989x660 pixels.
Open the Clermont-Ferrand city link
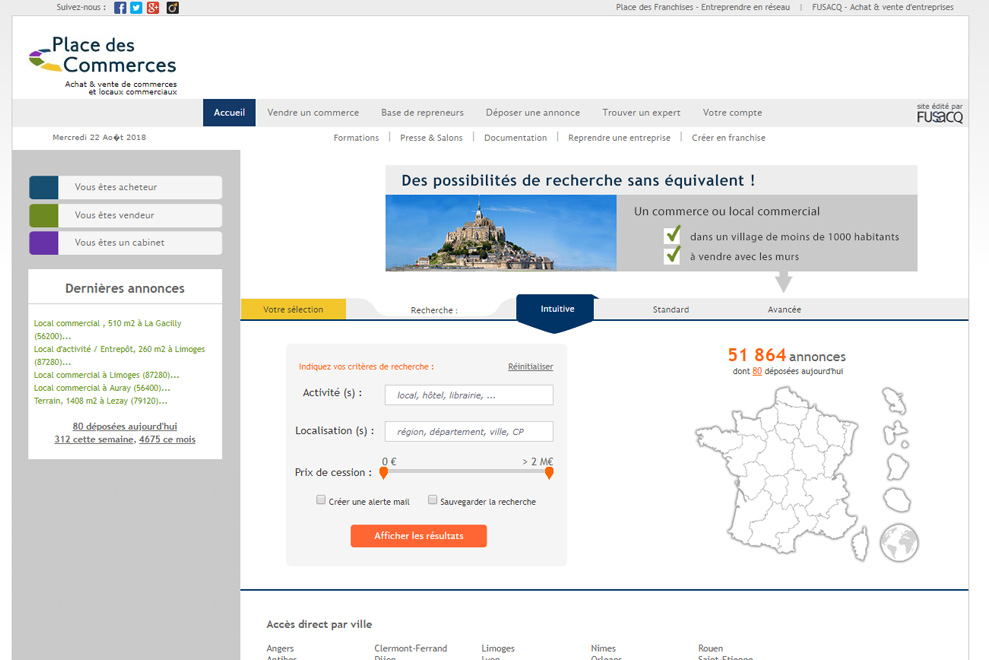[411, 648]
